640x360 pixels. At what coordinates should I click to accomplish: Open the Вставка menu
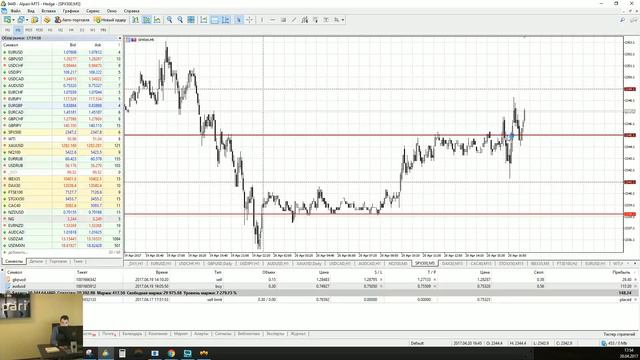(x=49, y=11)
